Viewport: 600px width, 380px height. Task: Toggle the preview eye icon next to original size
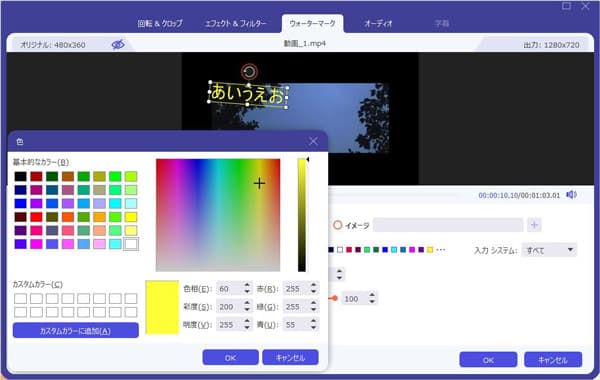(x=118, y=44)
